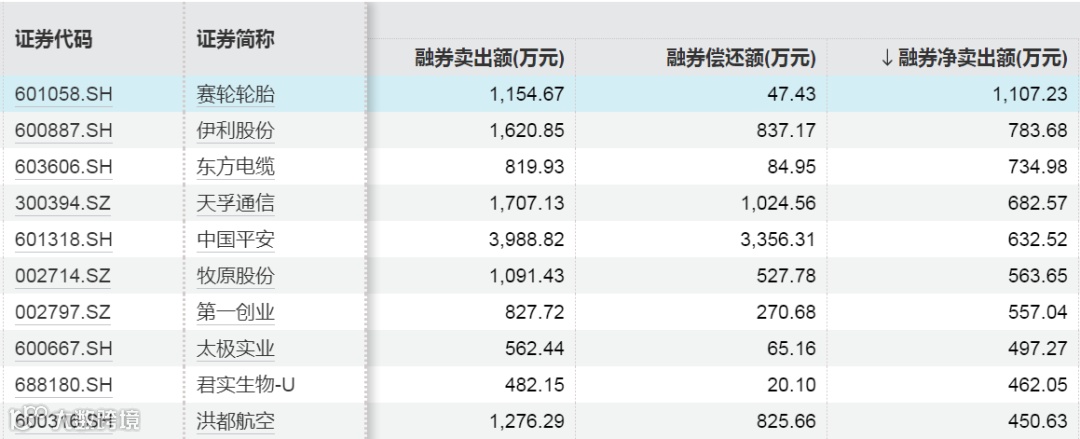Open stock code 601318.SH link
1080x439 pixels.
[63, 240]
